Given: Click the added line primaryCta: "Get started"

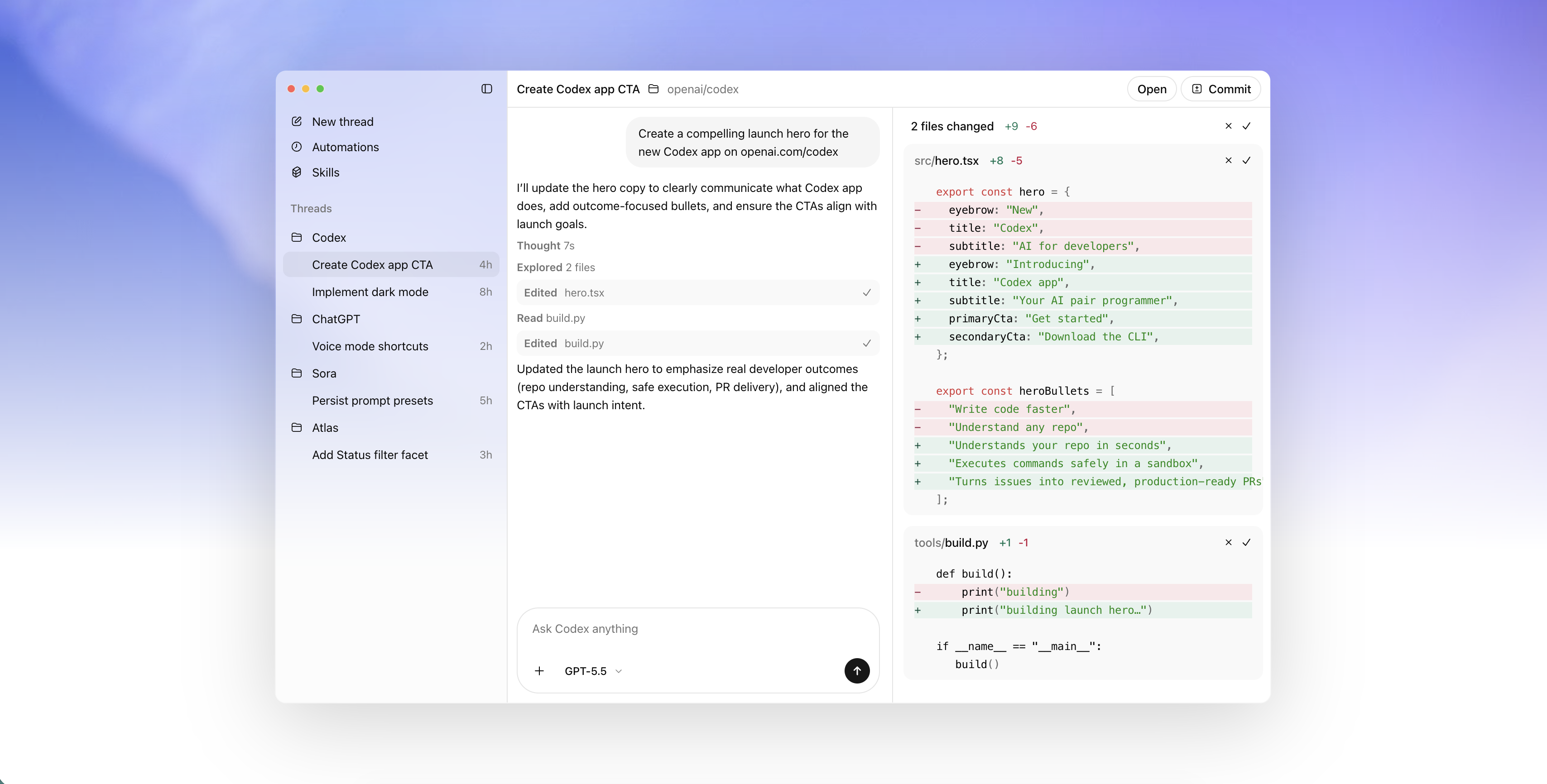Looking at the screenshot, I should pos(1083,319).
